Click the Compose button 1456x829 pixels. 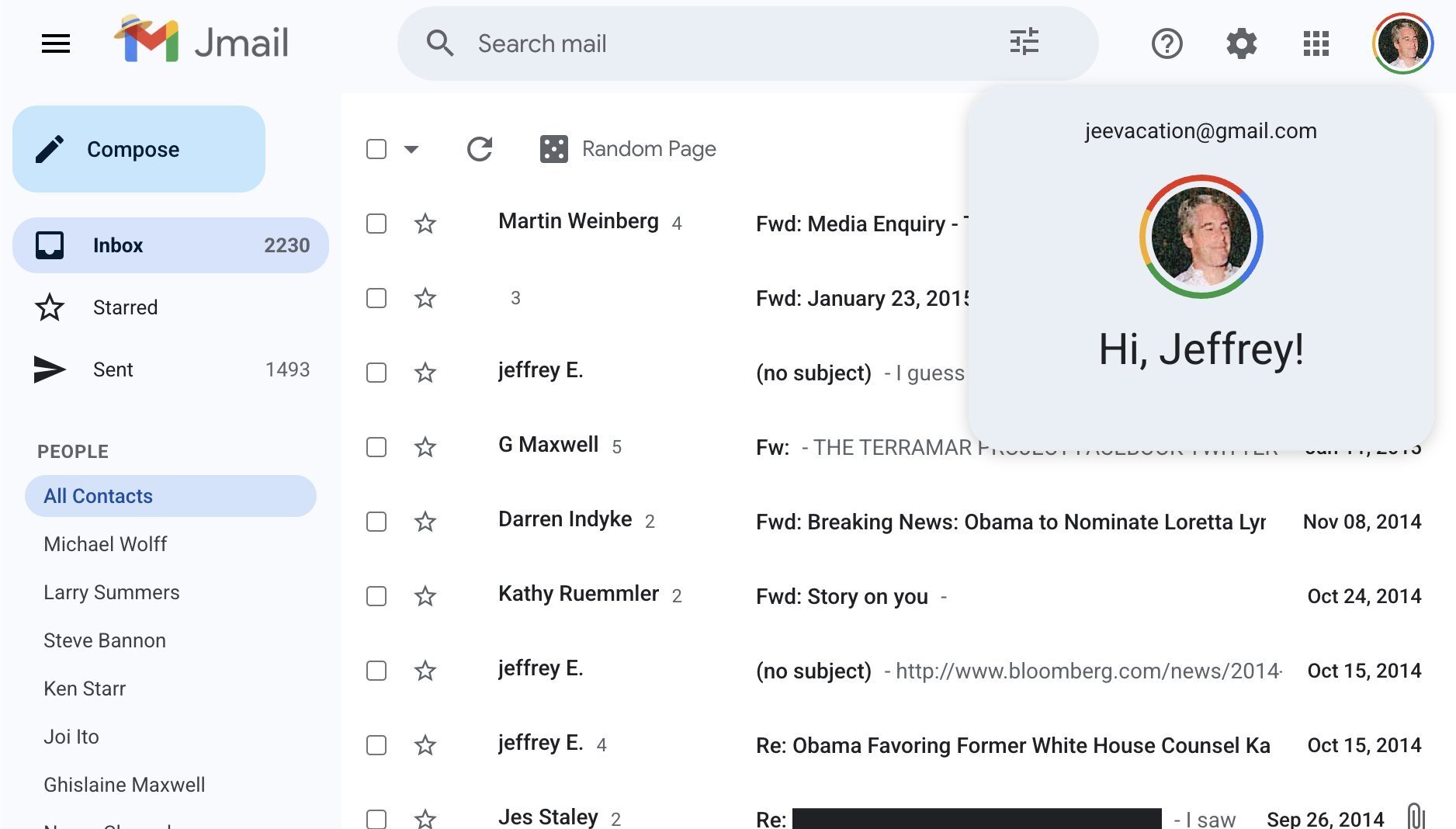[x=137, y=148]
